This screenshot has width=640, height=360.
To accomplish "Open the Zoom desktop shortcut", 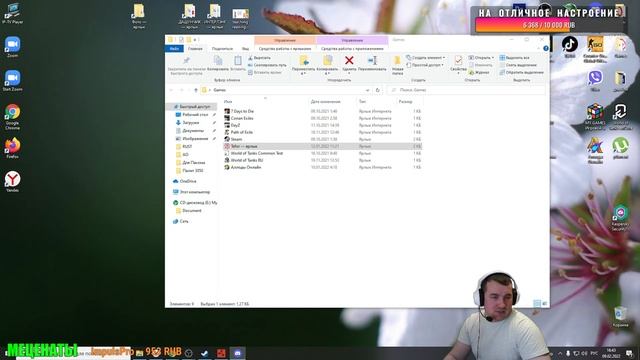I will pos(12,47).
